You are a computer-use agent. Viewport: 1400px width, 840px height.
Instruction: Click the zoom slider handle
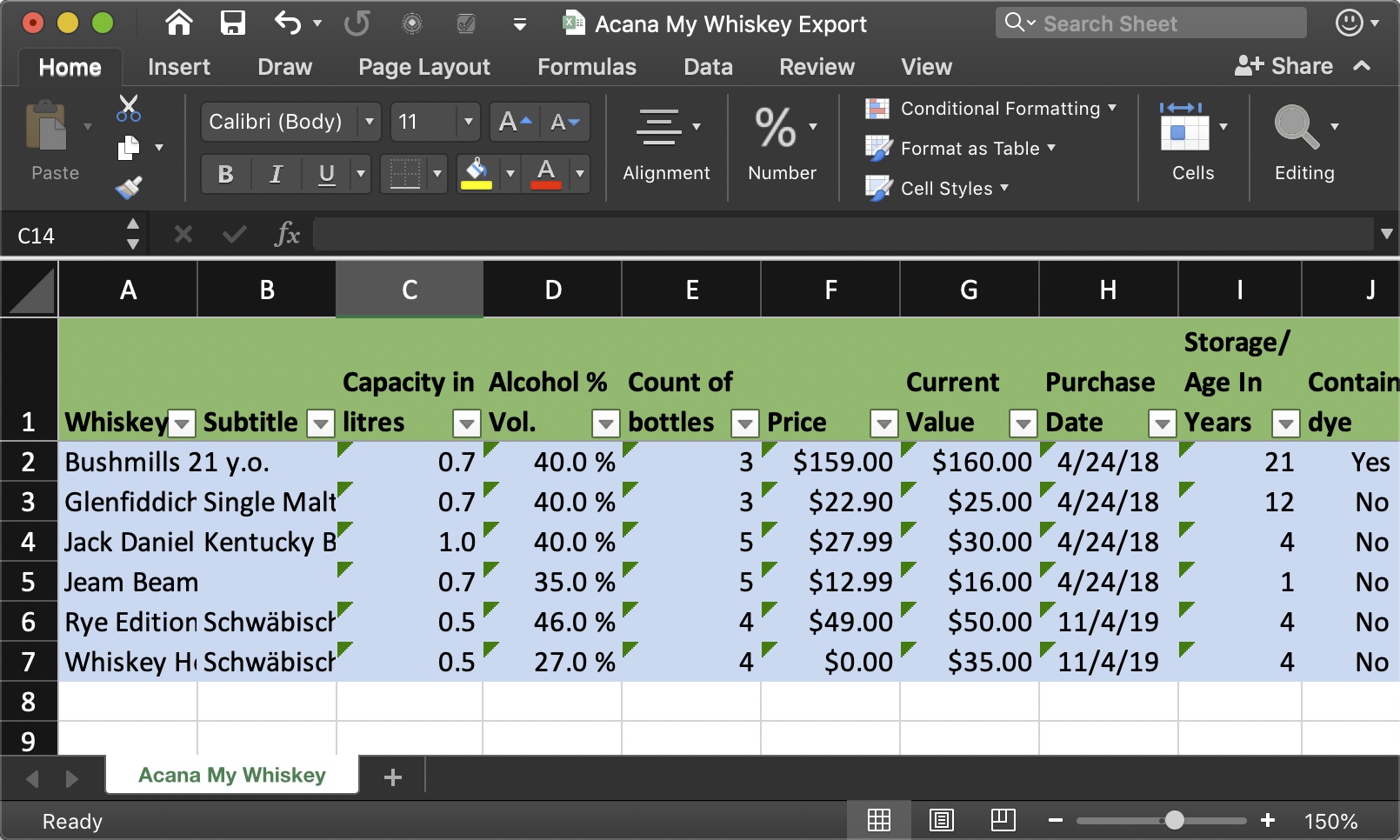1175,820
